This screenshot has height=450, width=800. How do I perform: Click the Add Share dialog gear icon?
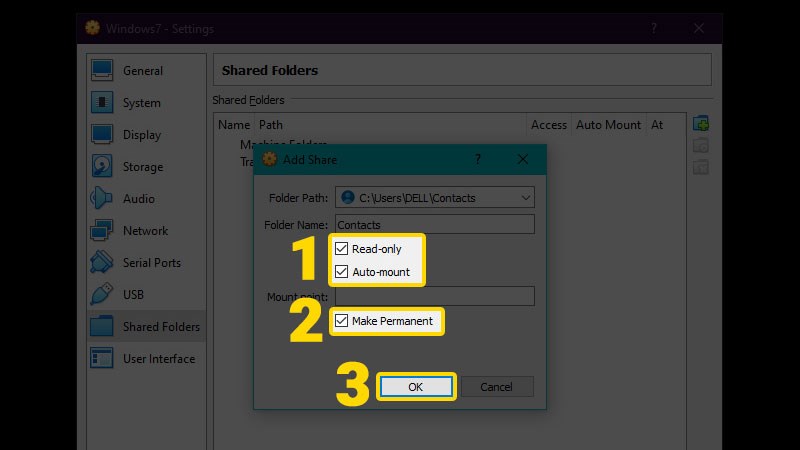pyautogui.click(x=269, y=159)
